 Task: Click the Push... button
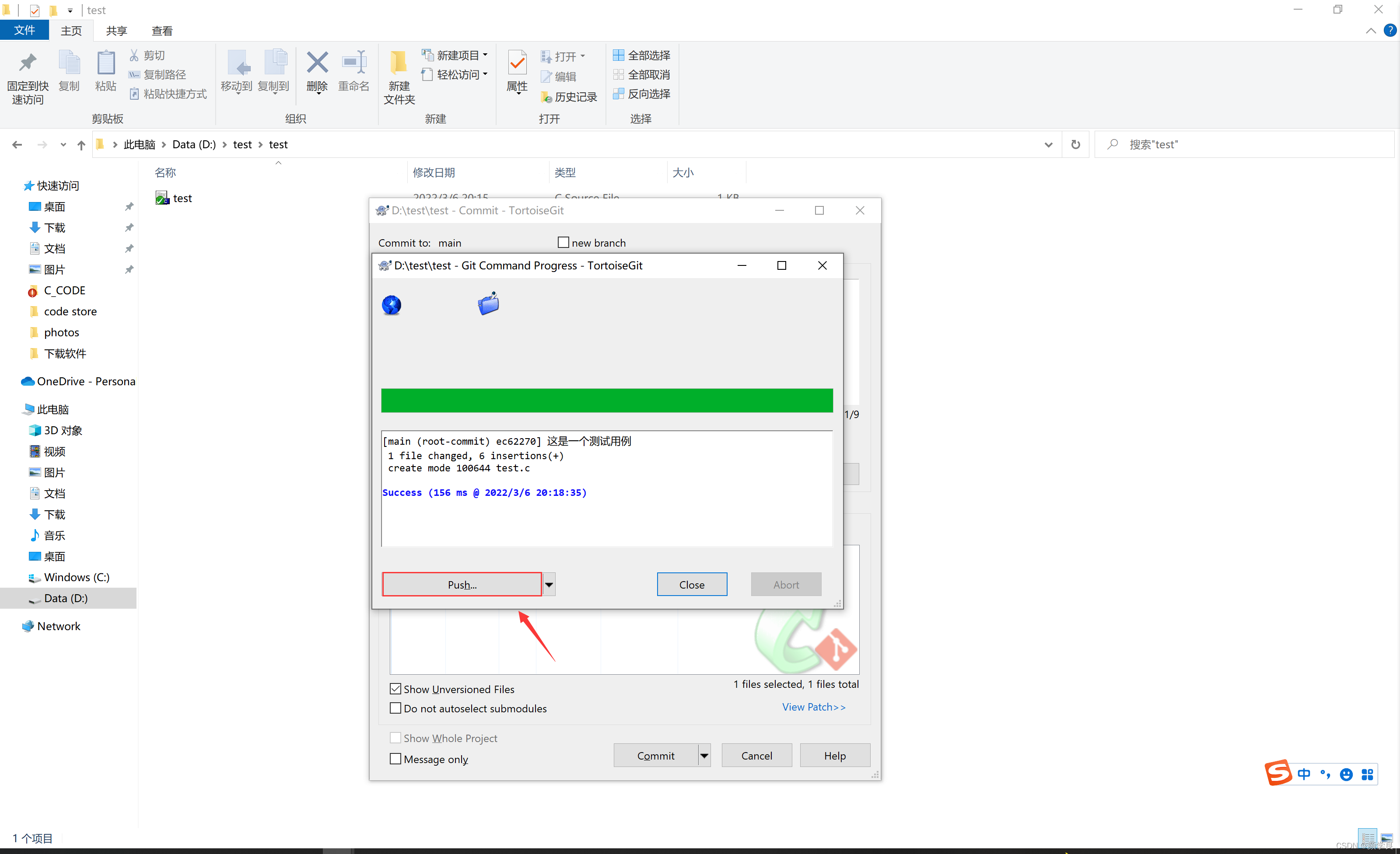point(462,584)
